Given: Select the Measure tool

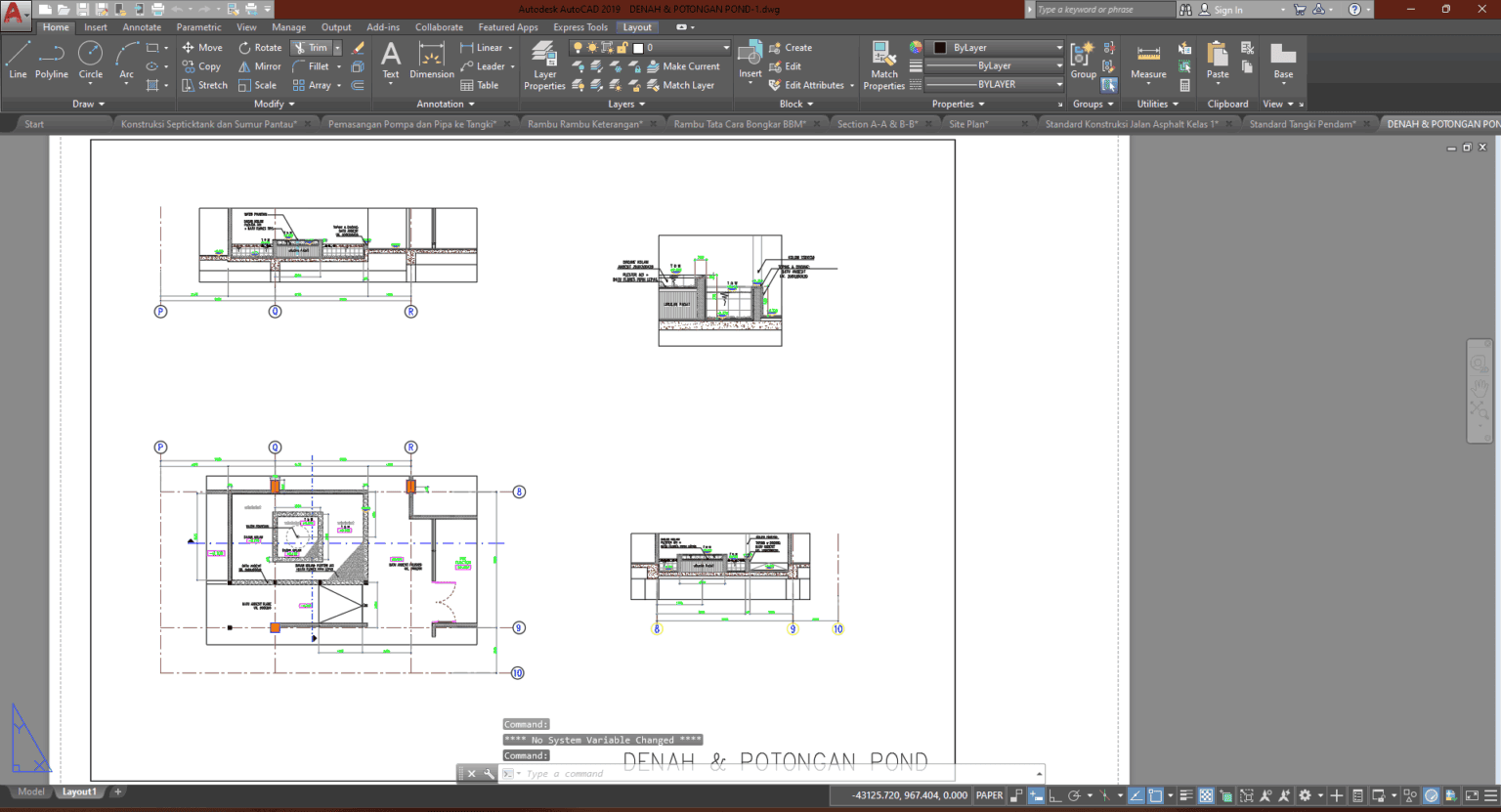Looking at the screenshot, I should (x=1148, y=60).
